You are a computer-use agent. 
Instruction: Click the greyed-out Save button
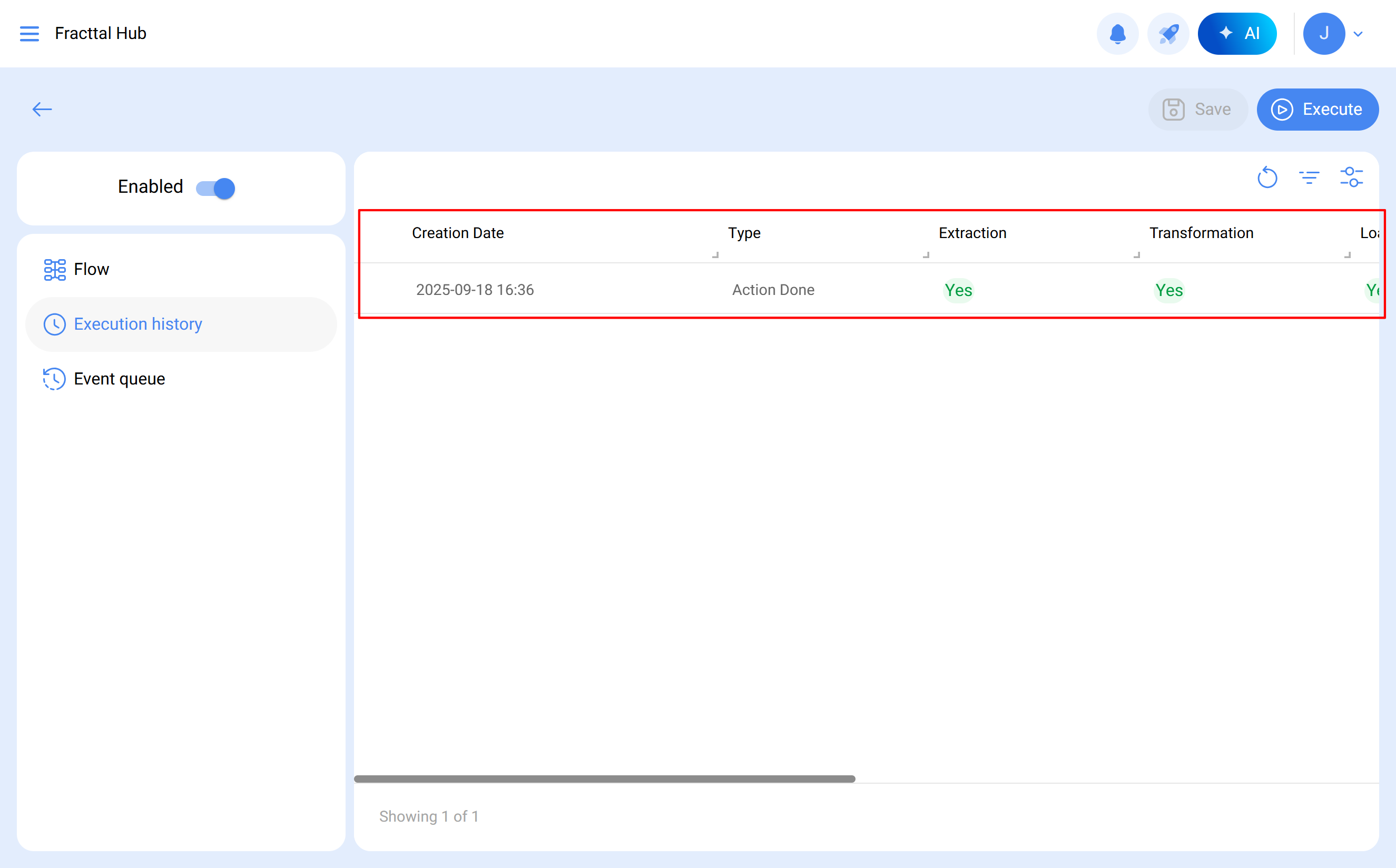1197,109
